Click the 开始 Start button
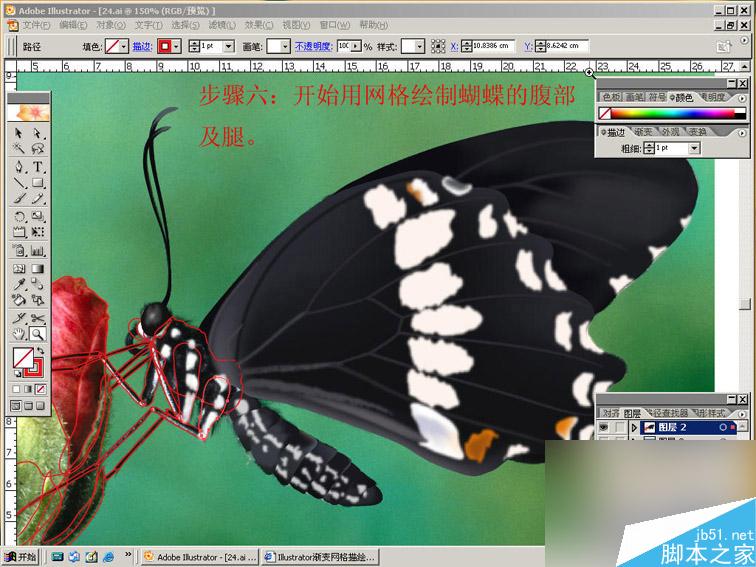The width and height of the screenshot is (756, 567). [x=21, y=556]
